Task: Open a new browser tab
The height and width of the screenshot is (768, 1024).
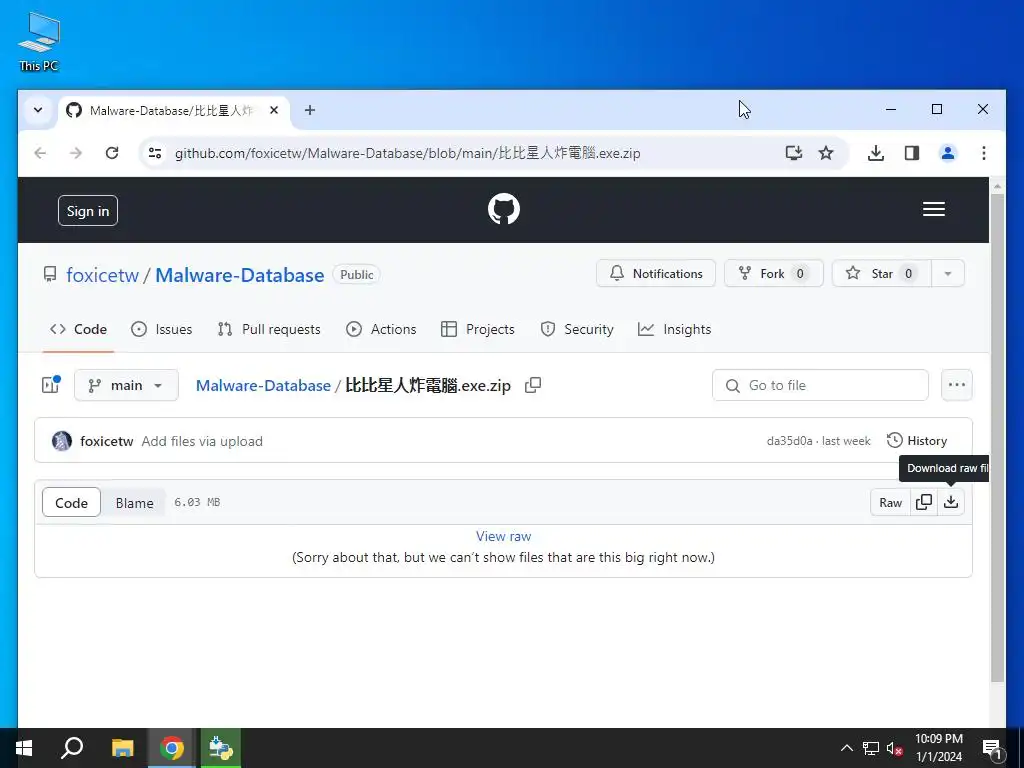Action: point(310,110)
